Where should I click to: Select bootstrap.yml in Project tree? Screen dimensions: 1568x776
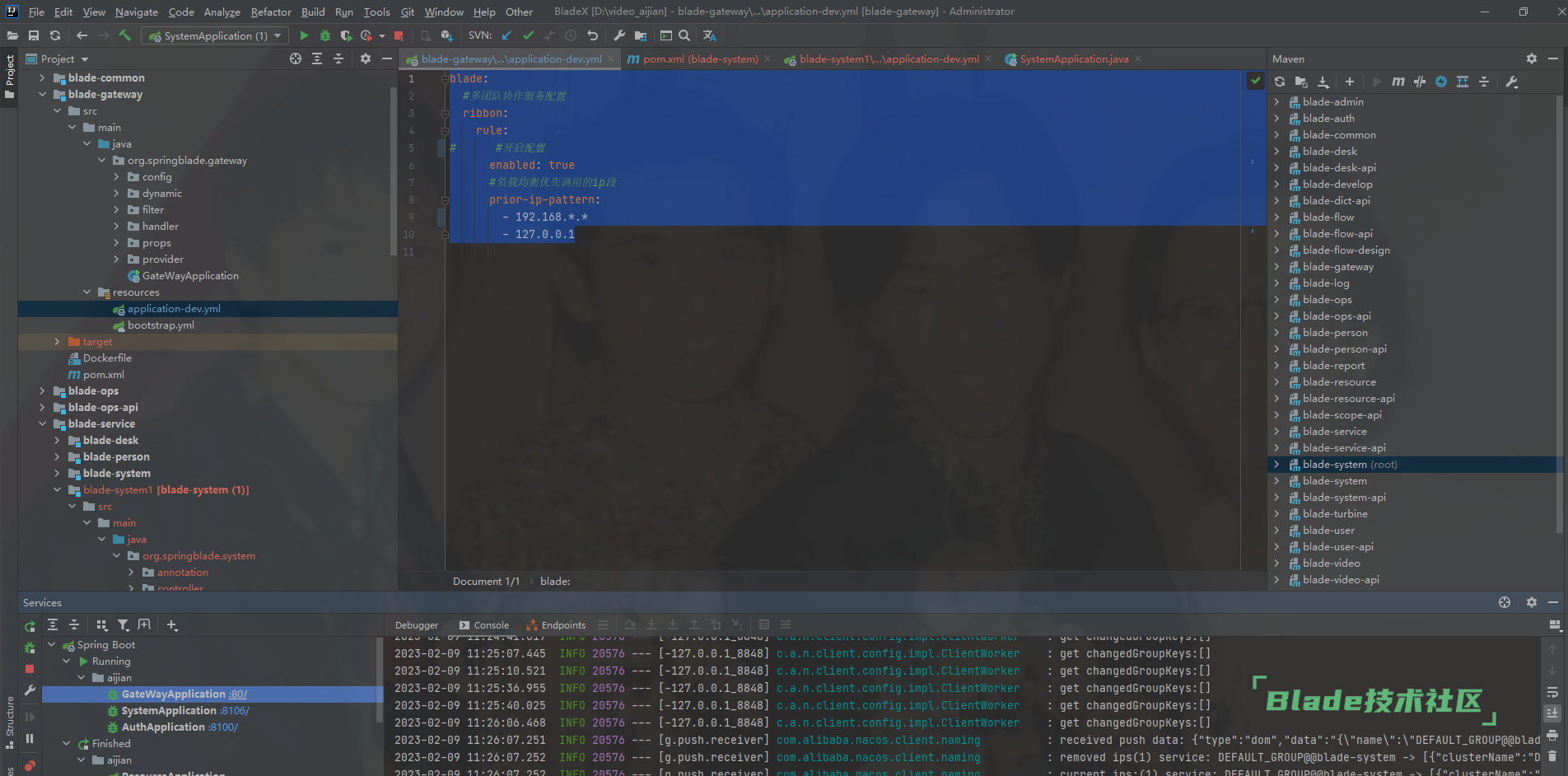[161, 325]
